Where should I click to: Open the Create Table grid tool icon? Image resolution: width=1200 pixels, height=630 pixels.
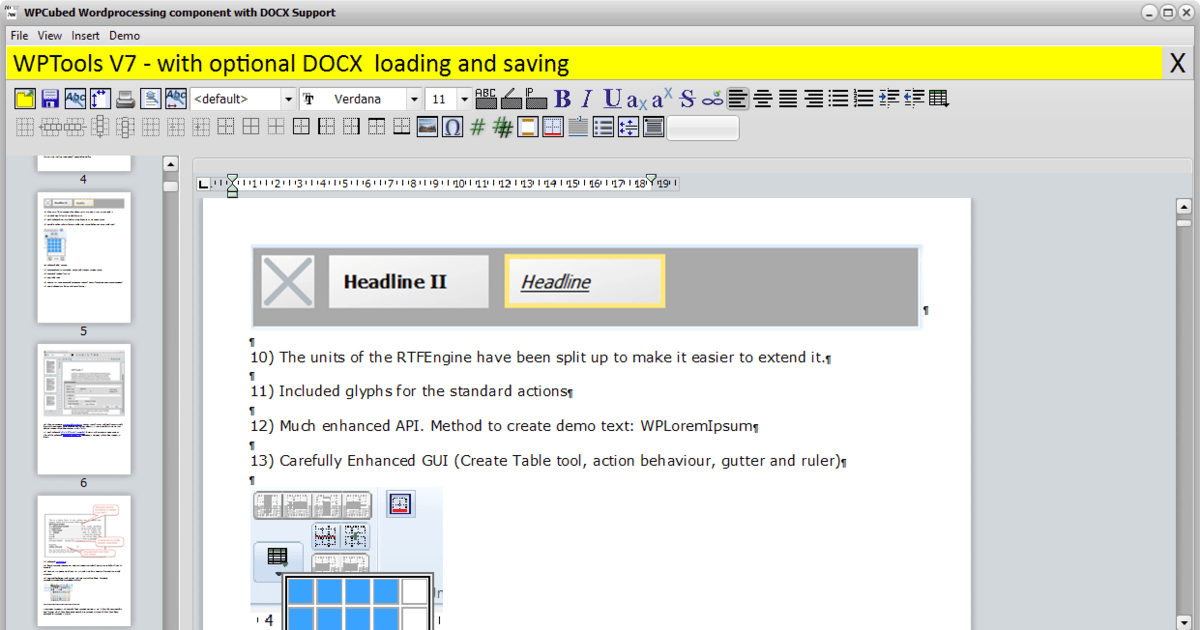pyautogui.click(x=939, y=98)
